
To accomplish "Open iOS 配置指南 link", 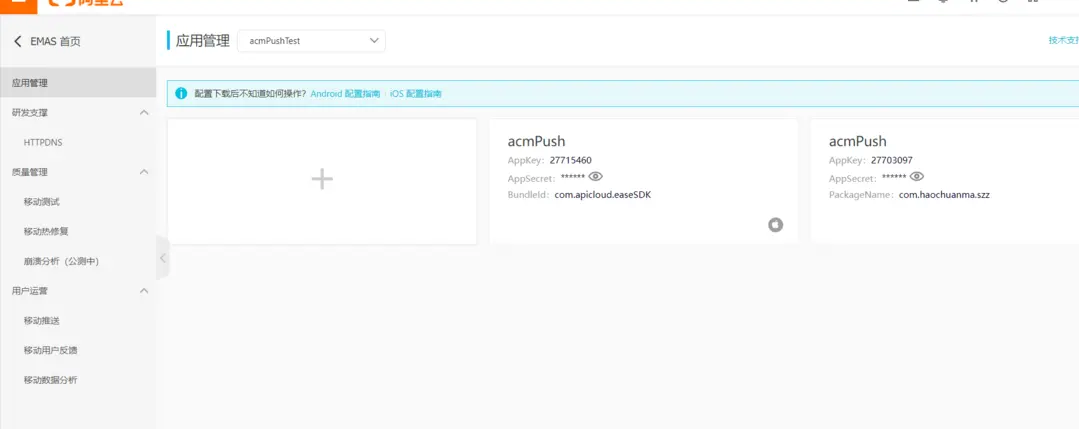I will tap(416, 94).
